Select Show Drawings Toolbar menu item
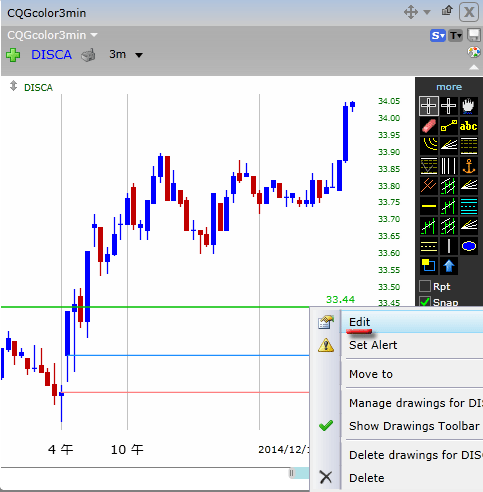483x492 pixels. point(412,426)
